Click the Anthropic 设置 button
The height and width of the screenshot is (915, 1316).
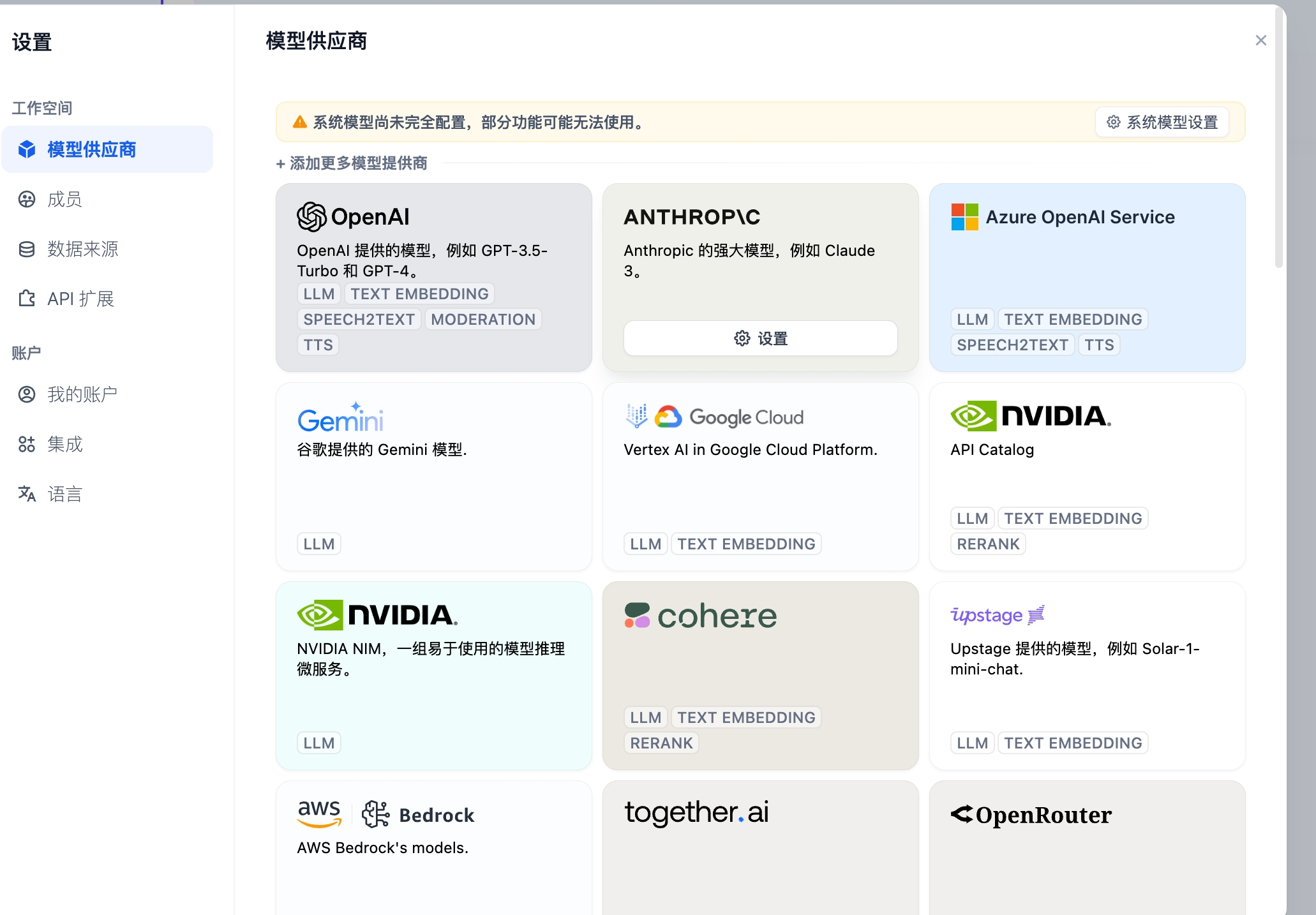pos(761,338)
